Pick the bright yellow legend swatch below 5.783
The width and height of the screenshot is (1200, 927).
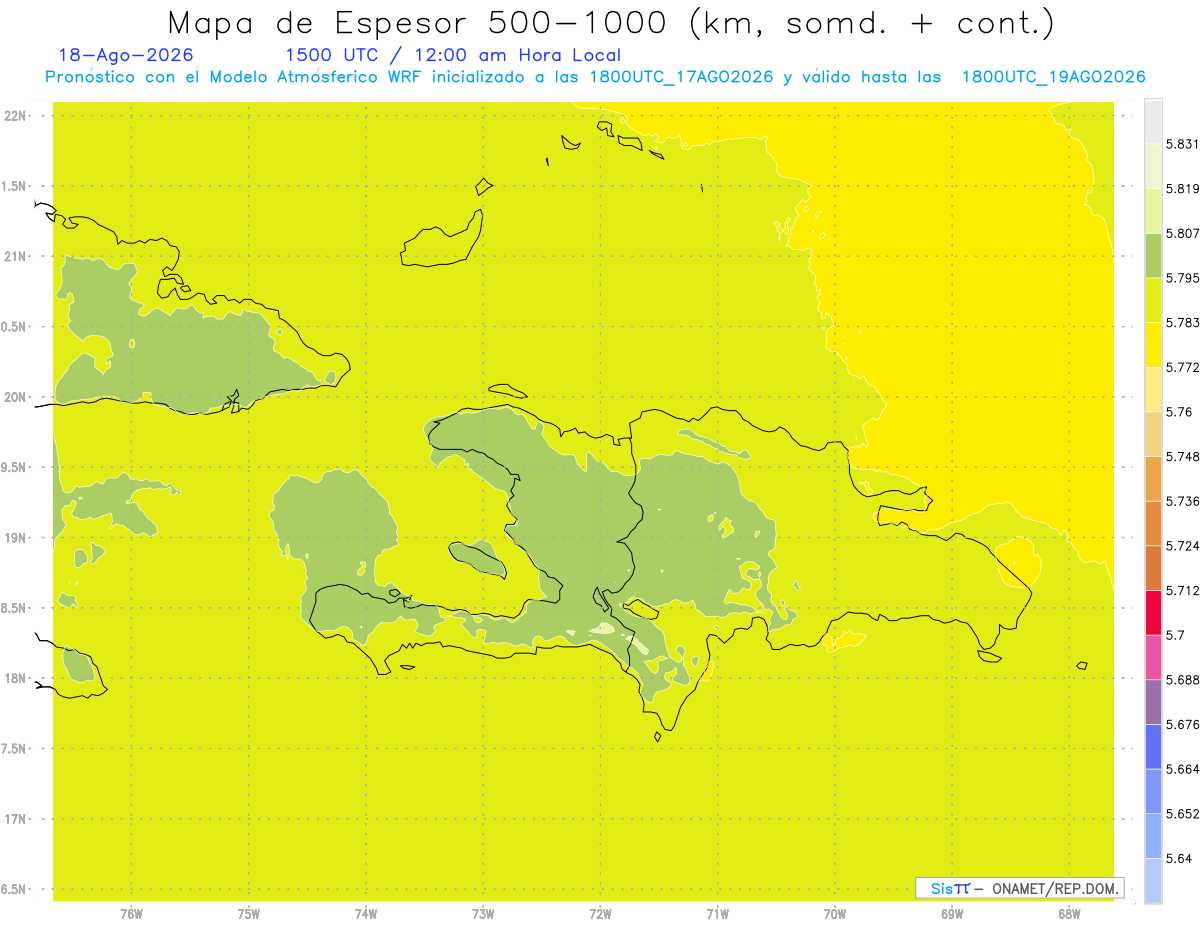[x=1153, y=345]
